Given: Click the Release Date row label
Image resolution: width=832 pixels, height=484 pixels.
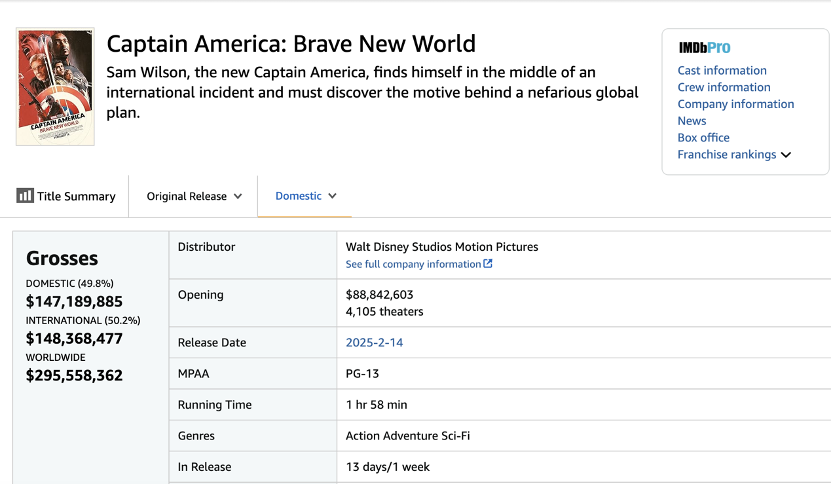Looking at the screenshot, I should 212,343.
